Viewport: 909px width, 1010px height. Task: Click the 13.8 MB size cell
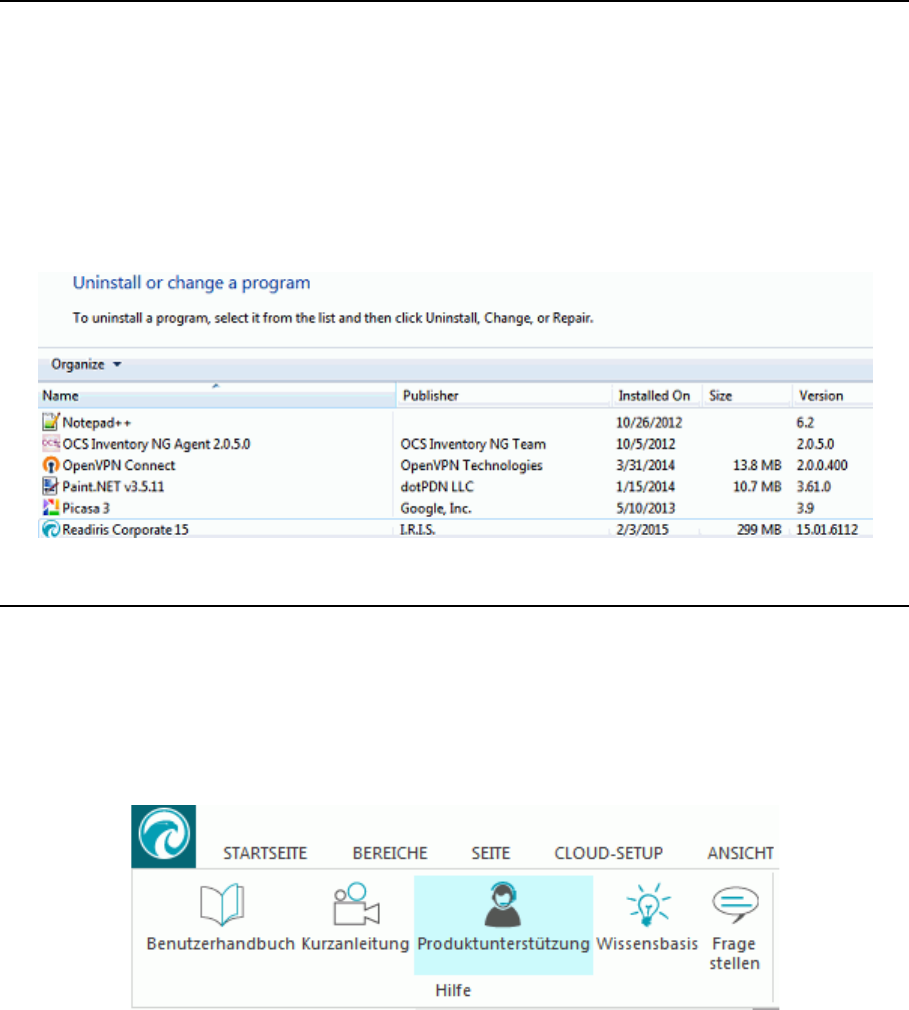coord(757,465)
